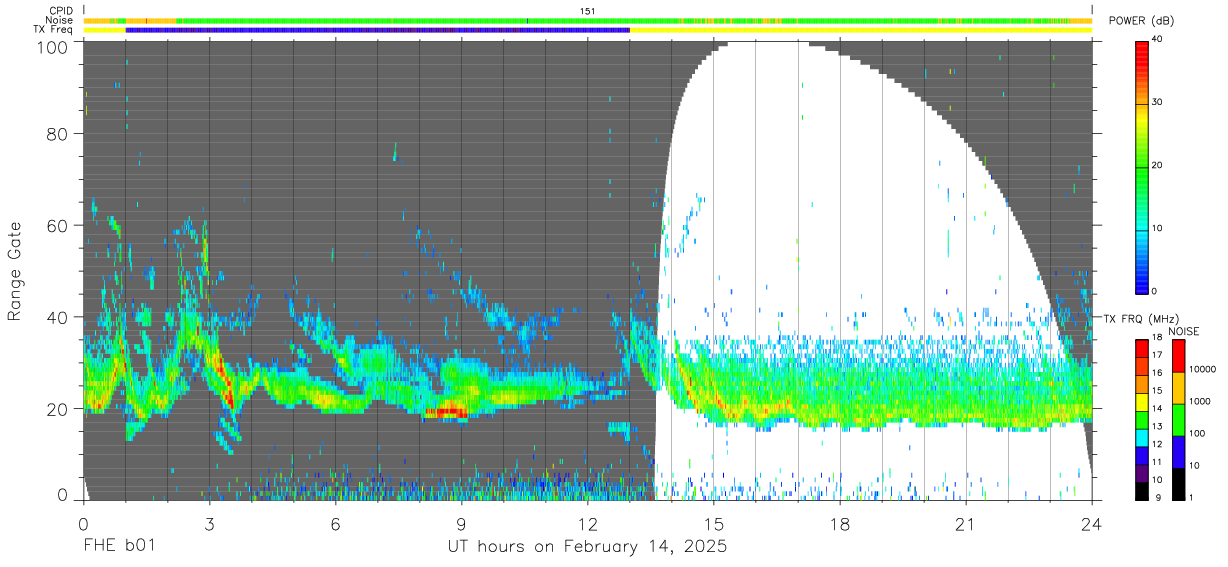Click the 24 tick on the UT hours axis
Viewport: 1228px width, 567px height.
pyautogui.click(x=1092, y=523)
